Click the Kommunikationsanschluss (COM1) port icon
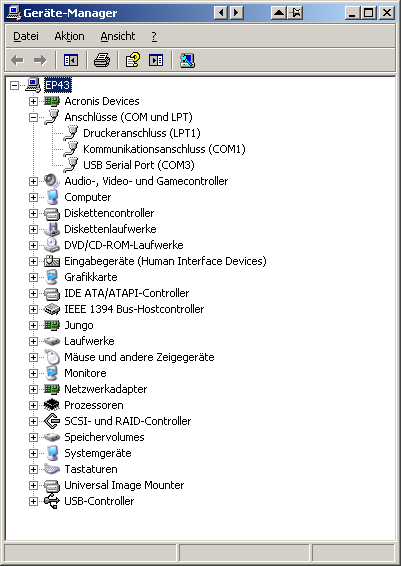The width and height of the screenshot is (401, 566). (70, 149)
